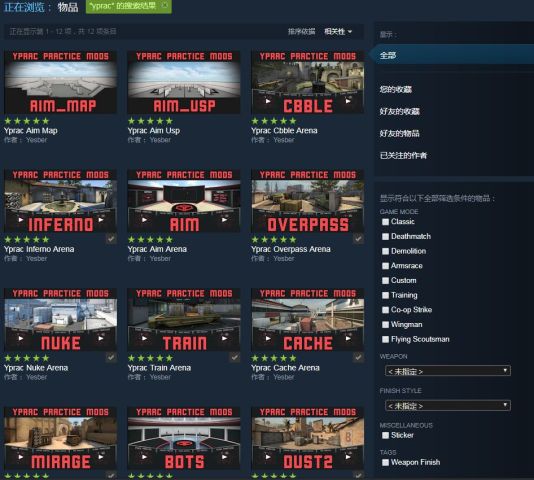Screen dimensions: 534x480
Task: Click the Yprac Overpass Arena title link
Action: [x=290, y=249]
